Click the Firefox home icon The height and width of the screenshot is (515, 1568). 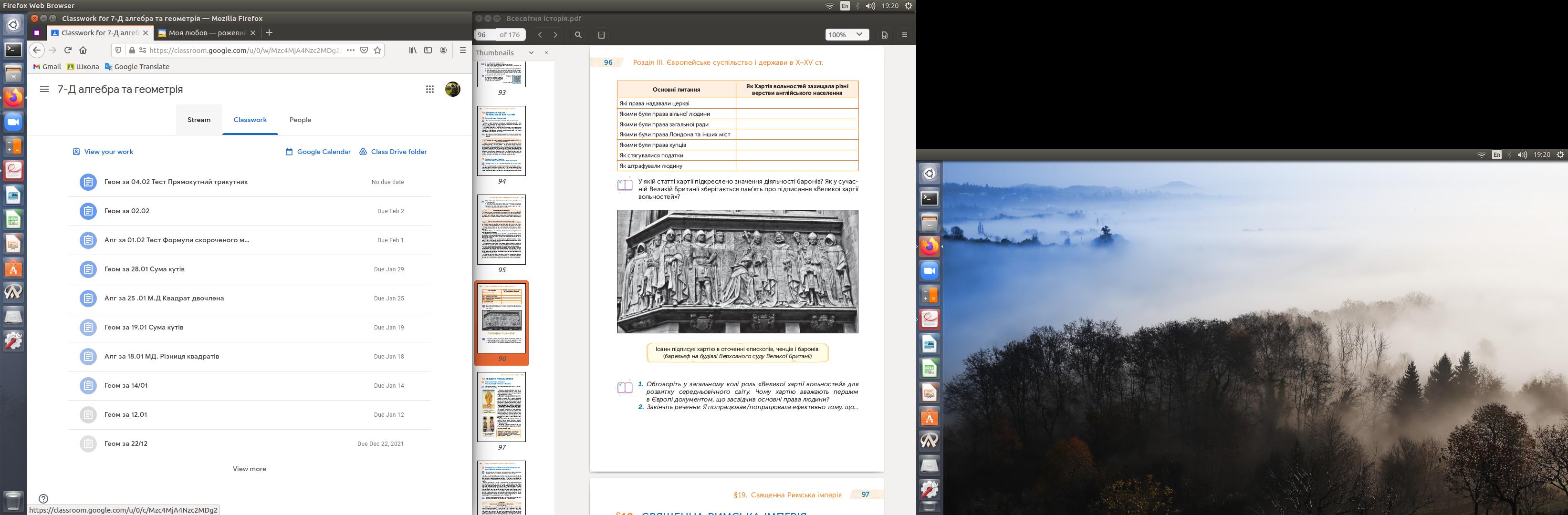point(84,51)
